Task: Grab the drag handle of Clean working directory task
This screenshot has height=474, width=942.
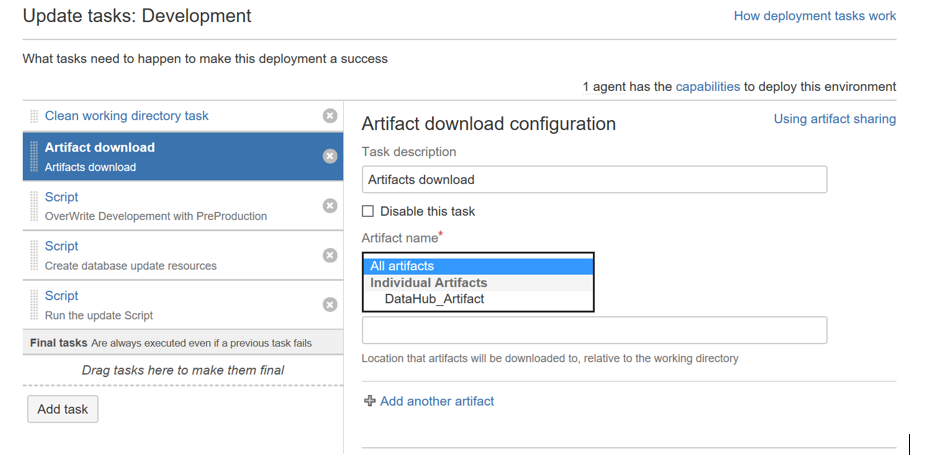Action: [34, 116]
